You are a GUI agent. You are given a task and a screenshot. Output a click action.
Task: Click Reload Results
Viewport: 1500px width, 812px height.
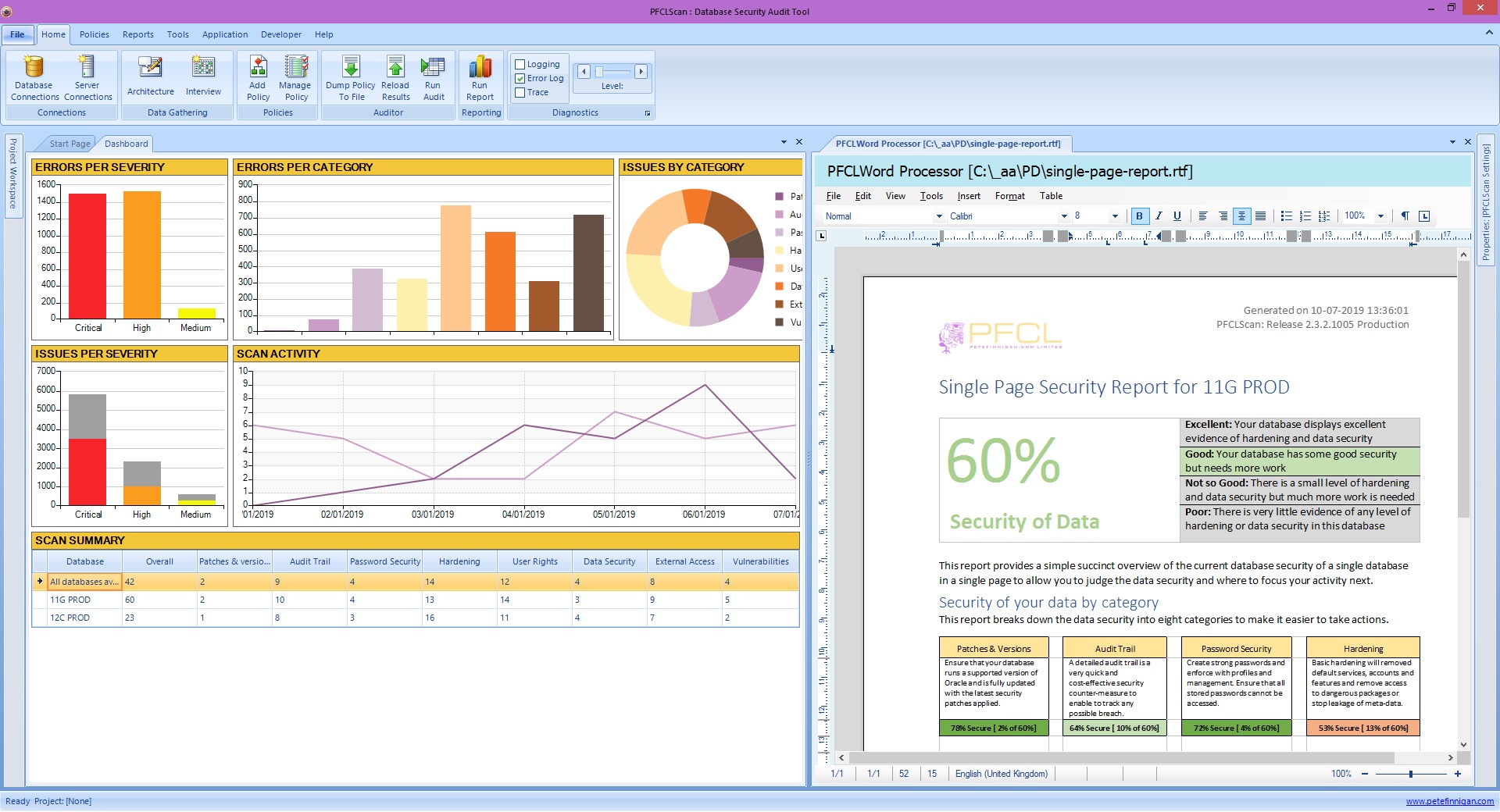395,78
